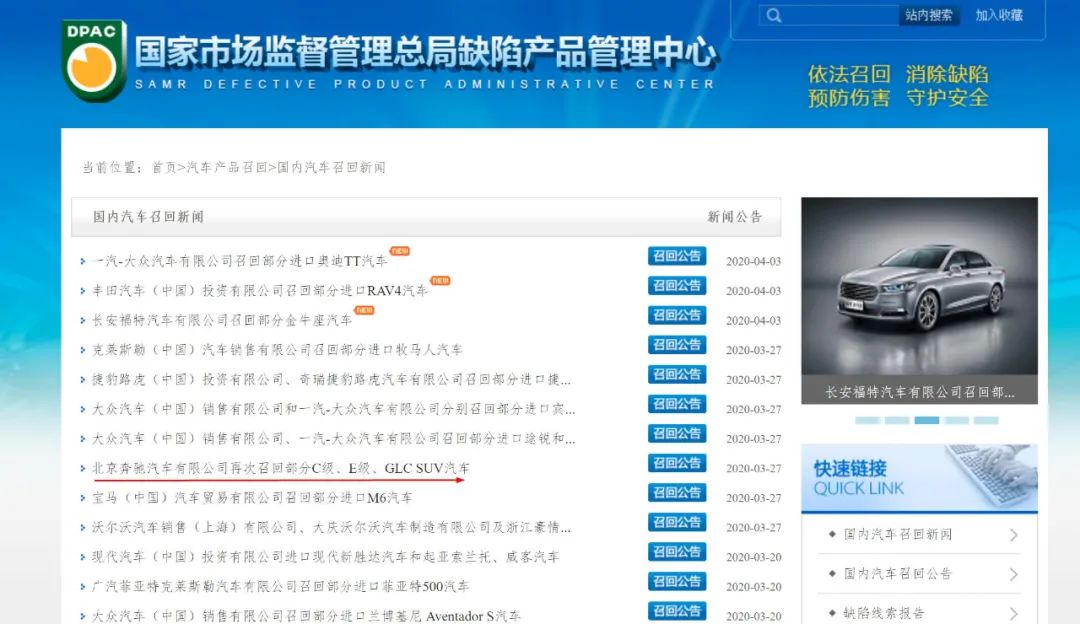Click 召回公告 badge on the 沃尔沃 row
Viewport: 1080px width, 624px height.
coord(677,523)
